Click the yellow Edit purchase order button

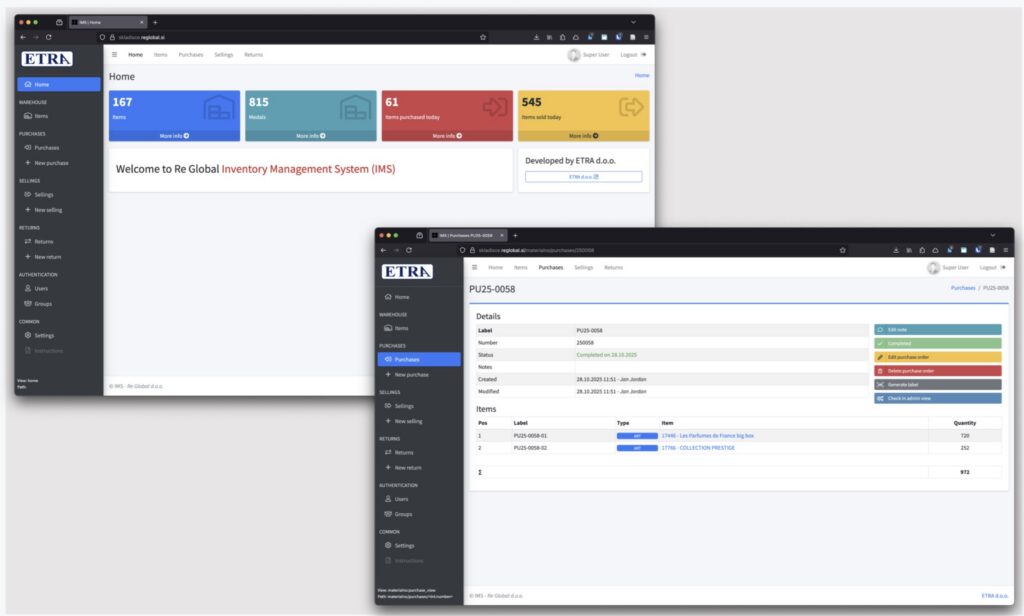click(936, 357)
